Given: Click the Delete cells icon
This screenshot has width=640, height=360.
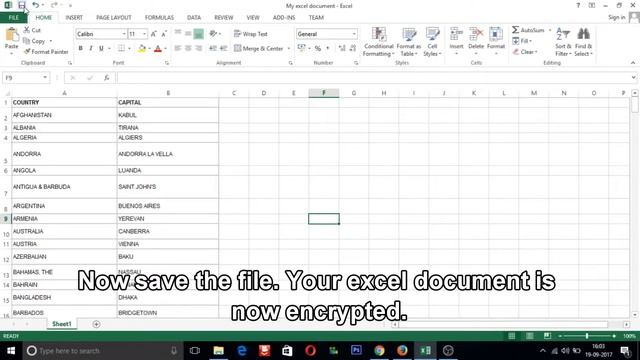Looking at the screenshot, I should point(476,34).
